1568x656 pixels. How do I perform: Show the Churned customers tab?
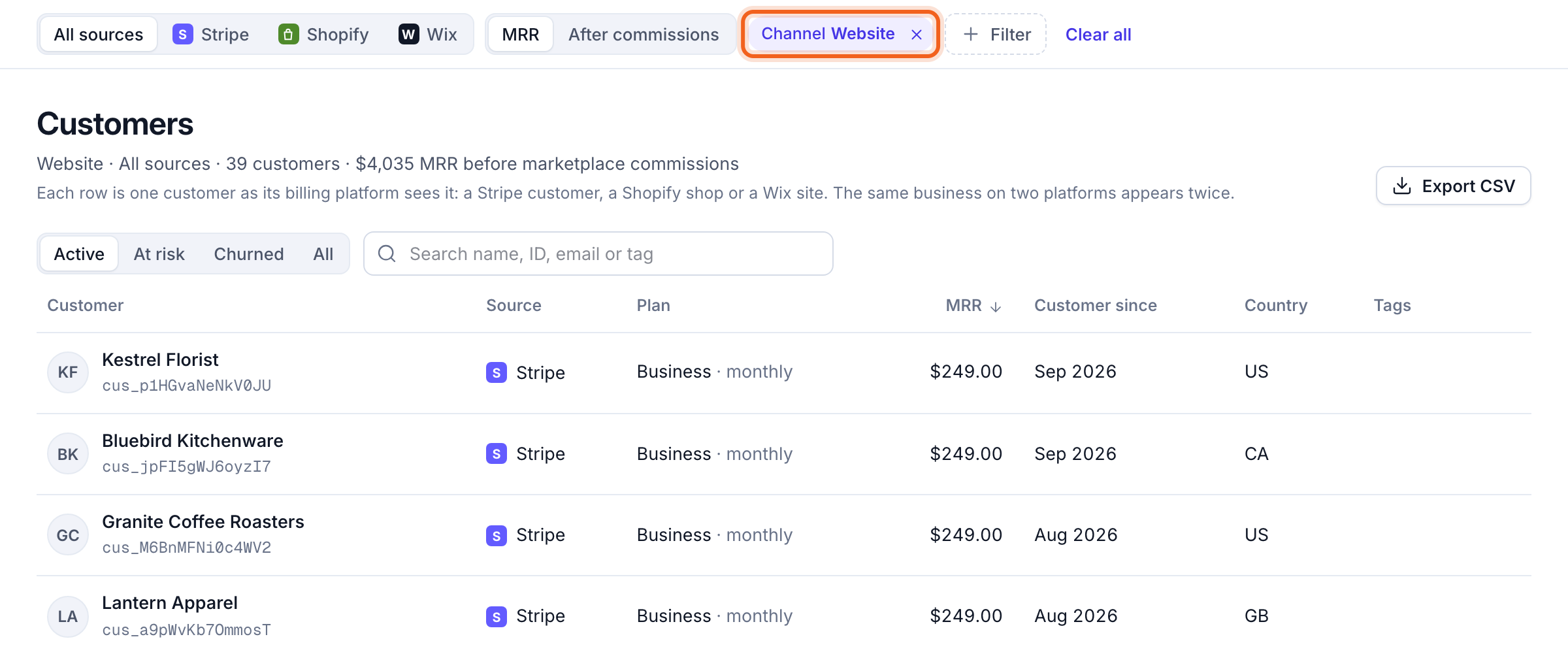coord(249,254)
